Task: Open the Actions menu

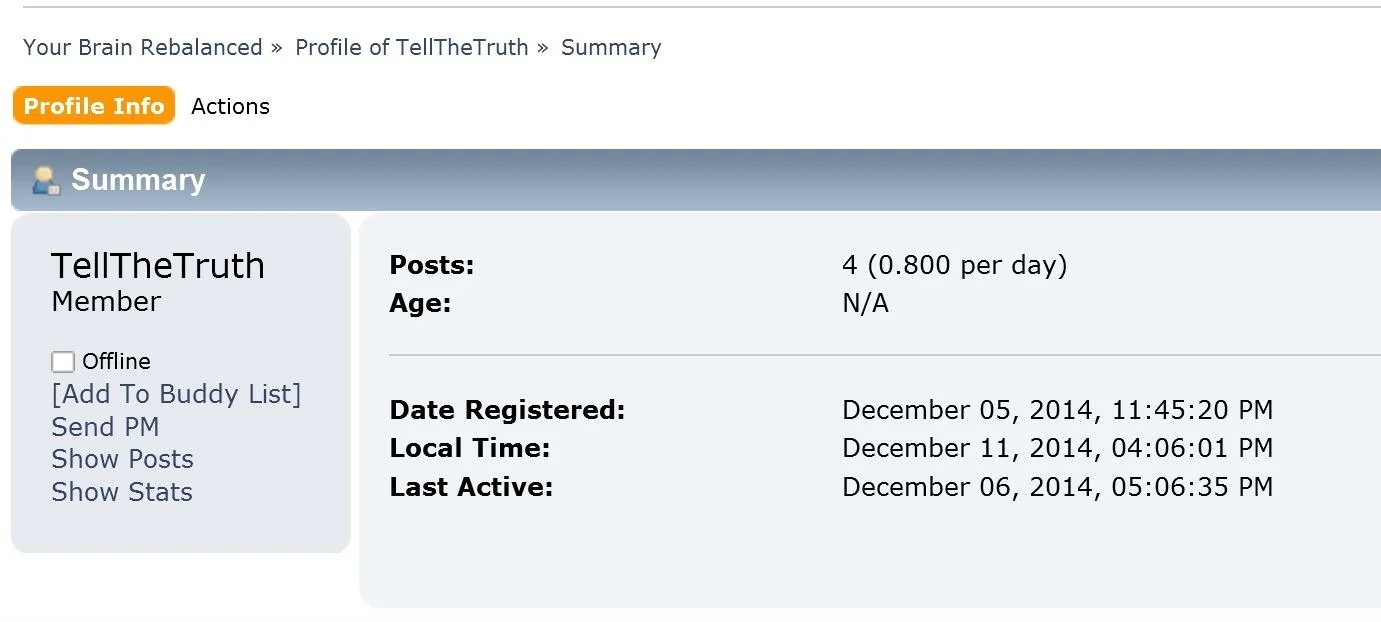Action: (x=230, y=106)
